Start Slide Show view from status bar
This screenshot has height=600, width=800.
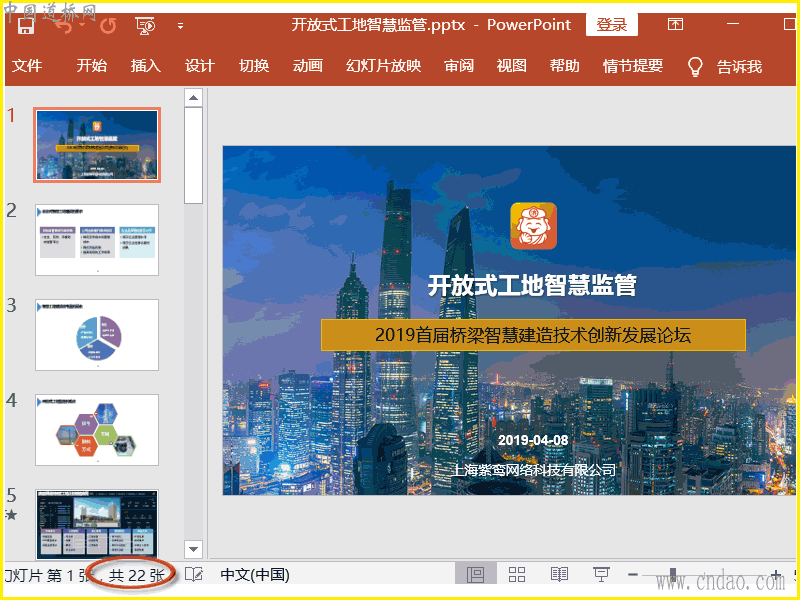601,574
